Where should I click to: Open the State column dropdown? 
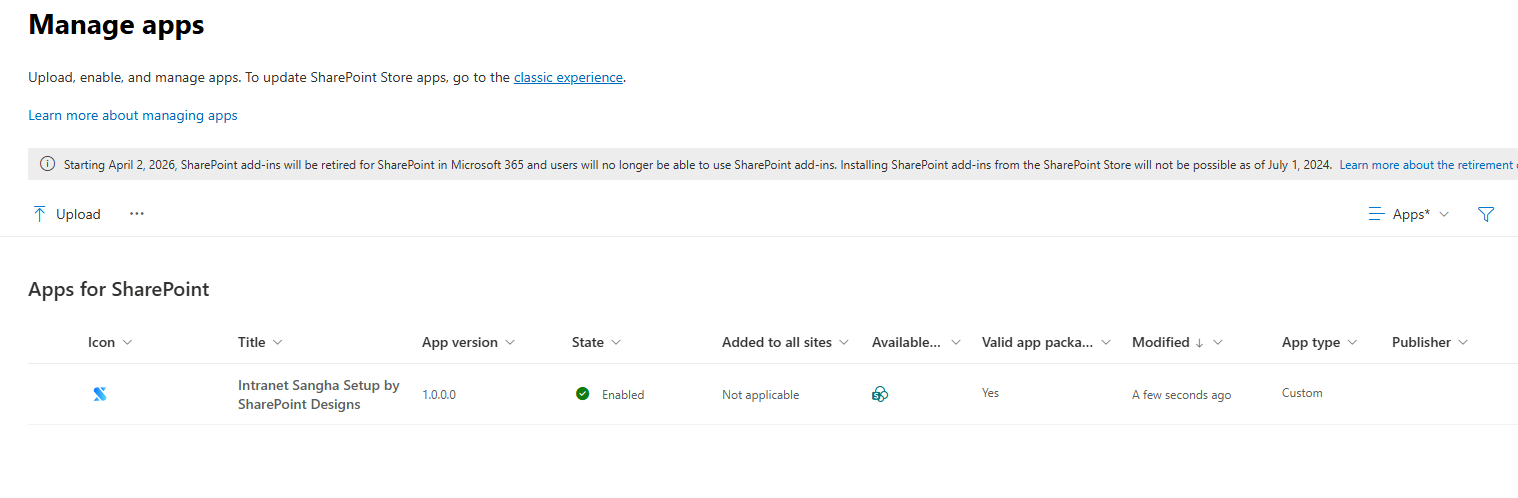pos(616,343)
